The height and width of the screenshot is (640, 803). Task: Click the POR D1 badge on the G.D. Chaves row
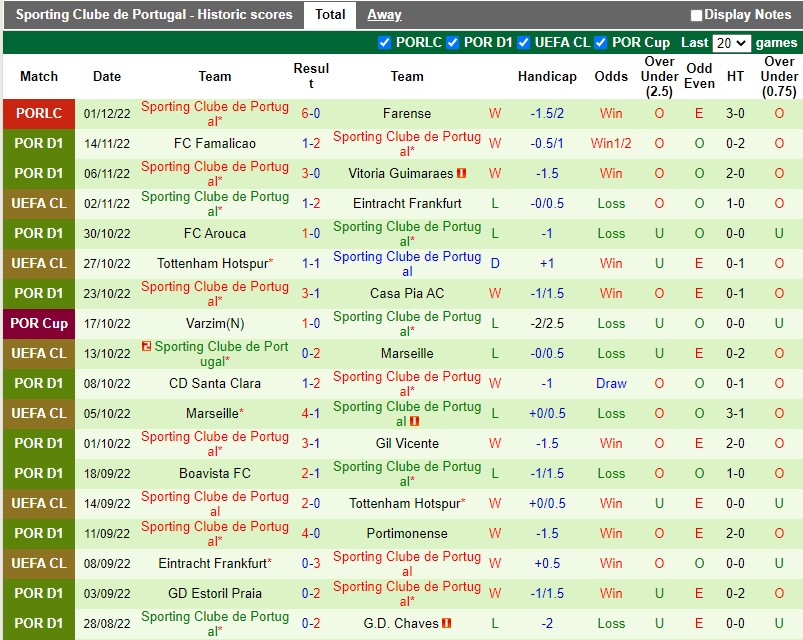point(38,623)
